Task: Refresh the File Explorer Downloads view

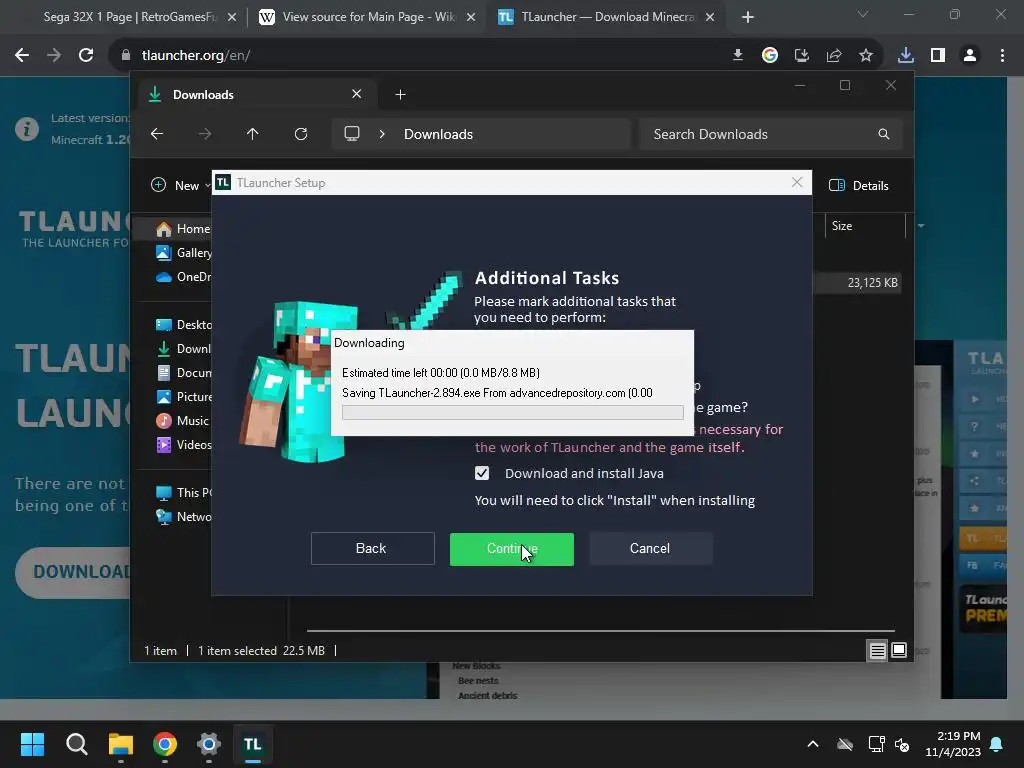Action: coord(300,134)
